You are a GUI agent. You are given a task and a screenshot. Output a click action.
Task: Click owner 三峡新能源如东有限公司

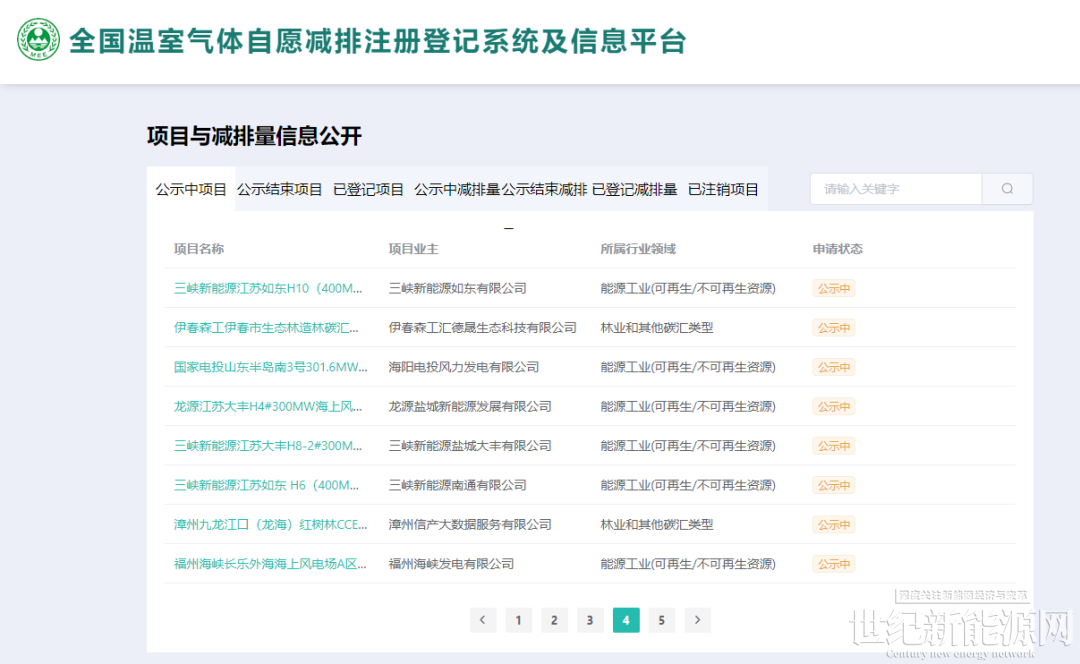(x=457, y=289)
